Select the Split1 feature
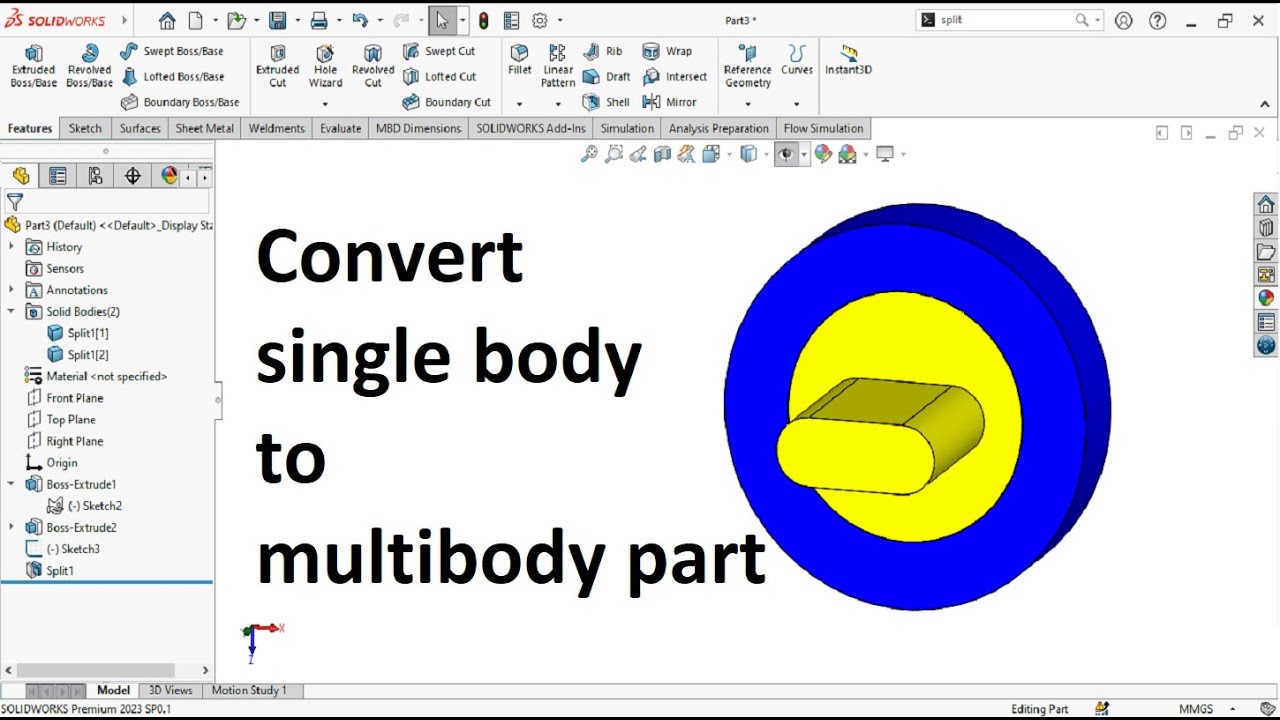This screenshot has width=1280, height=720. 50,571
